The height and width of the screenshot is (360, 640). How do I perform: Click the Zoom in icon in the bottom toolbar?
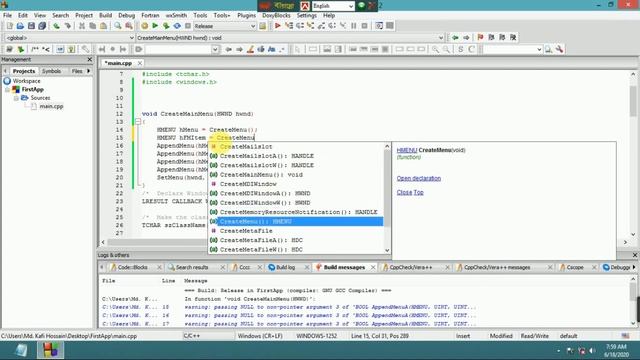point(436,49)
